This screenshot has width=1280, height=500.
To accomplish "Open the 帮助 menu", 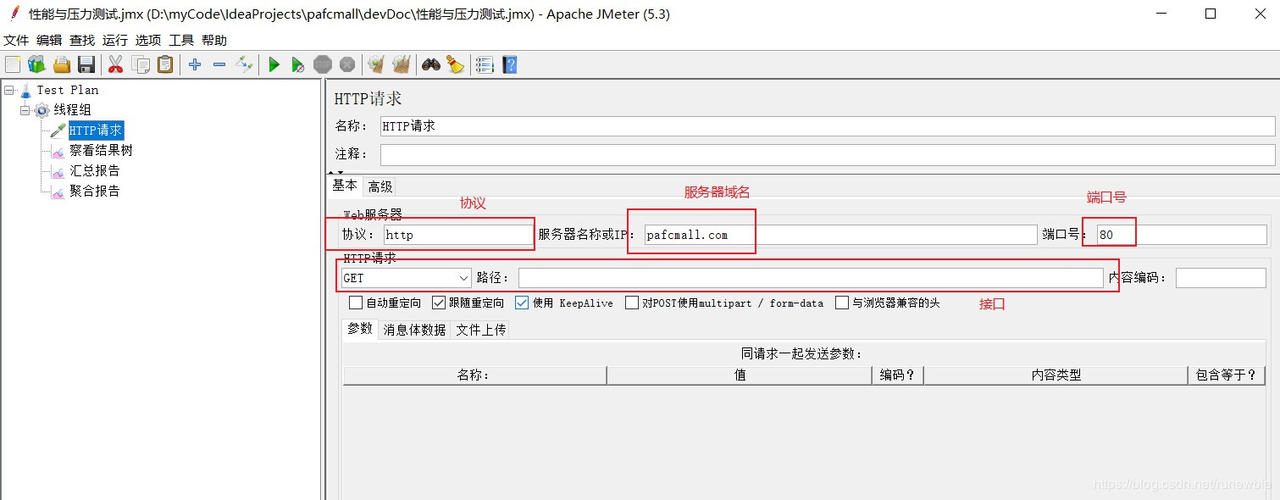I will click(214, 41).
